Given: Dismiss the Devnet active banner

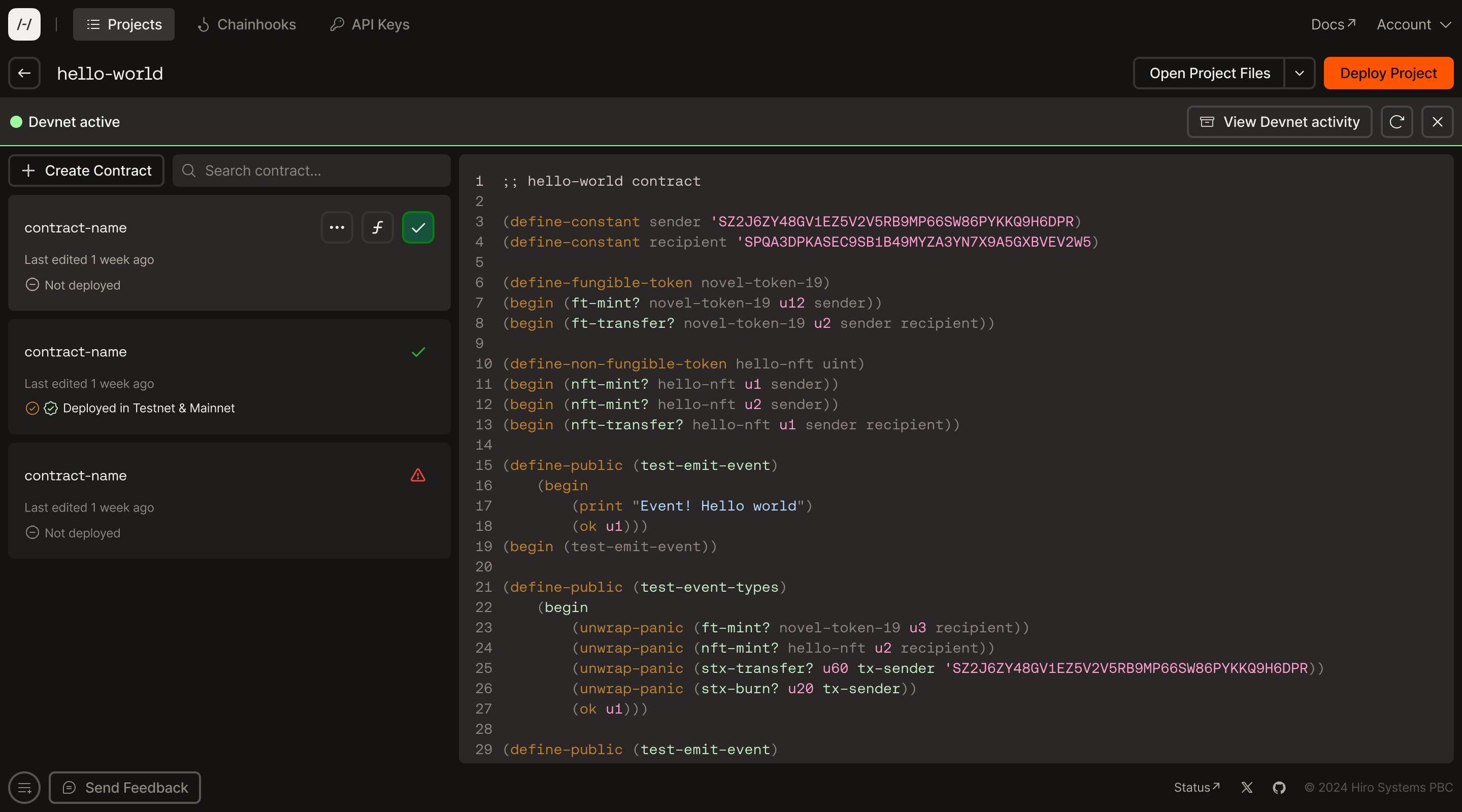Looking at the screenshot, I should point(1437,122).
